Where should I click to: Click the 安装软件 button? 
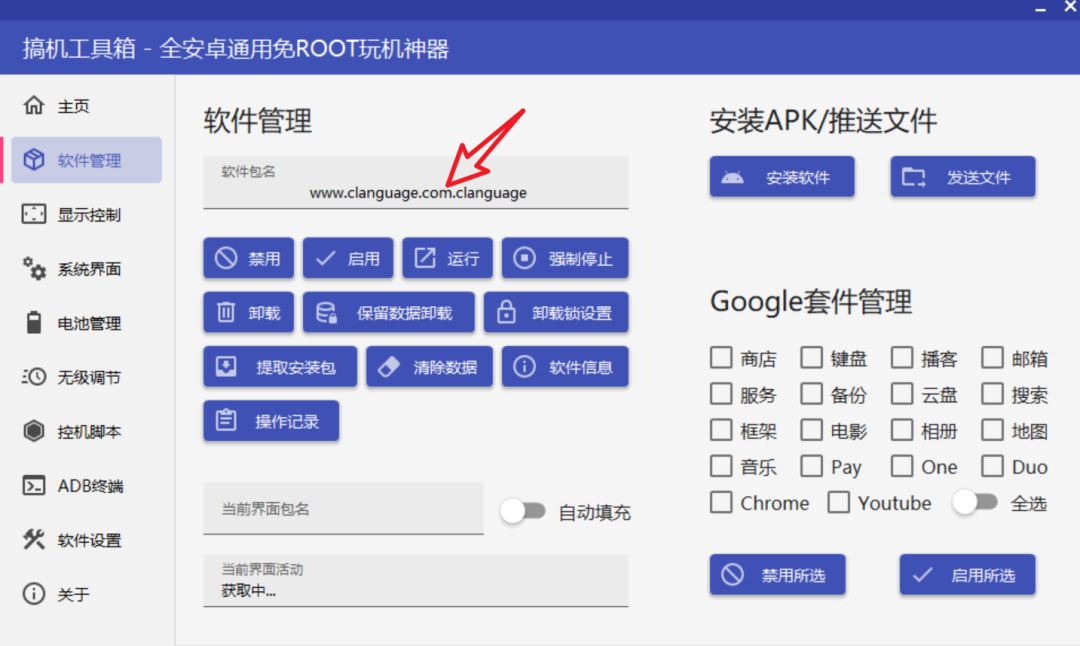(x=782, y=176)
